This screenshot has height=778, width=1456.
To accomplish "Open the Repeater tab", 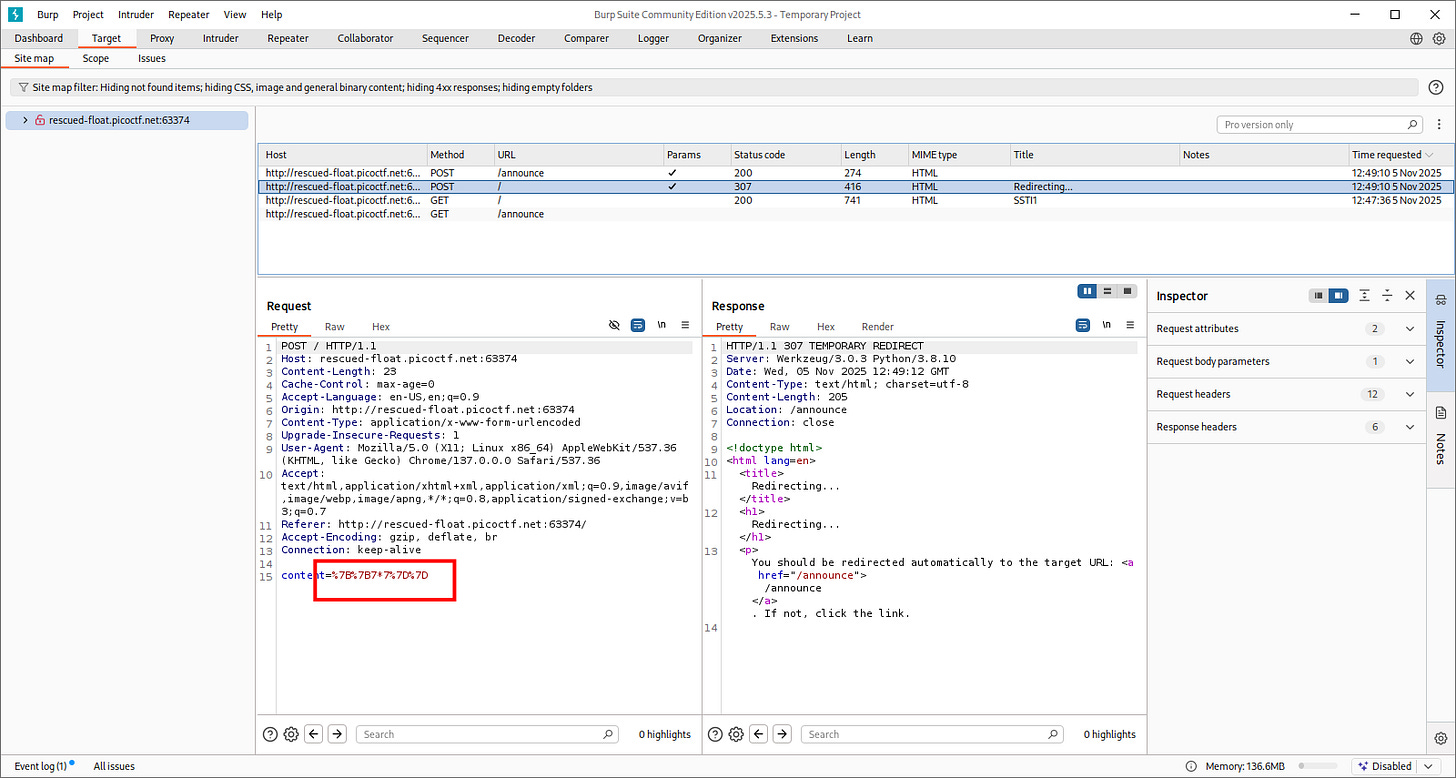I will pyautogui.click(x=288, y=39).
